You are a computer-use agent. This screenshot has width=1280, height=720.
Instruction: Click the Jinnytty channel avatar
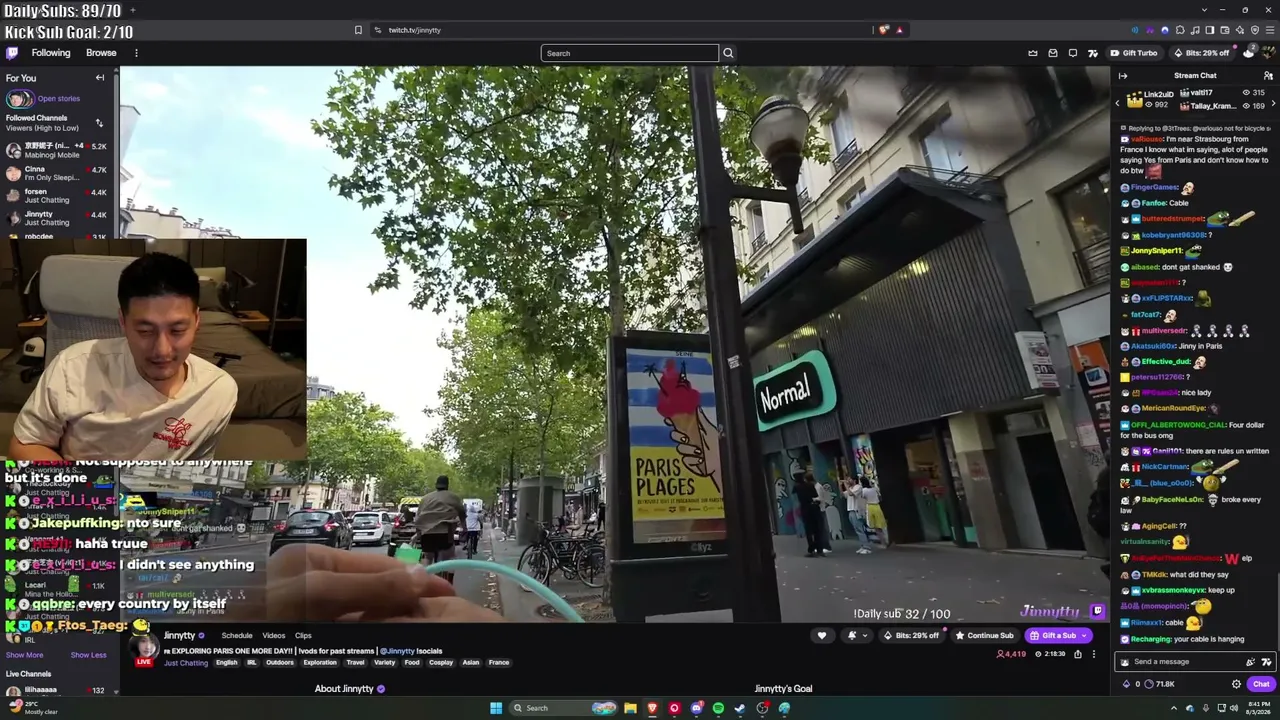144,646
